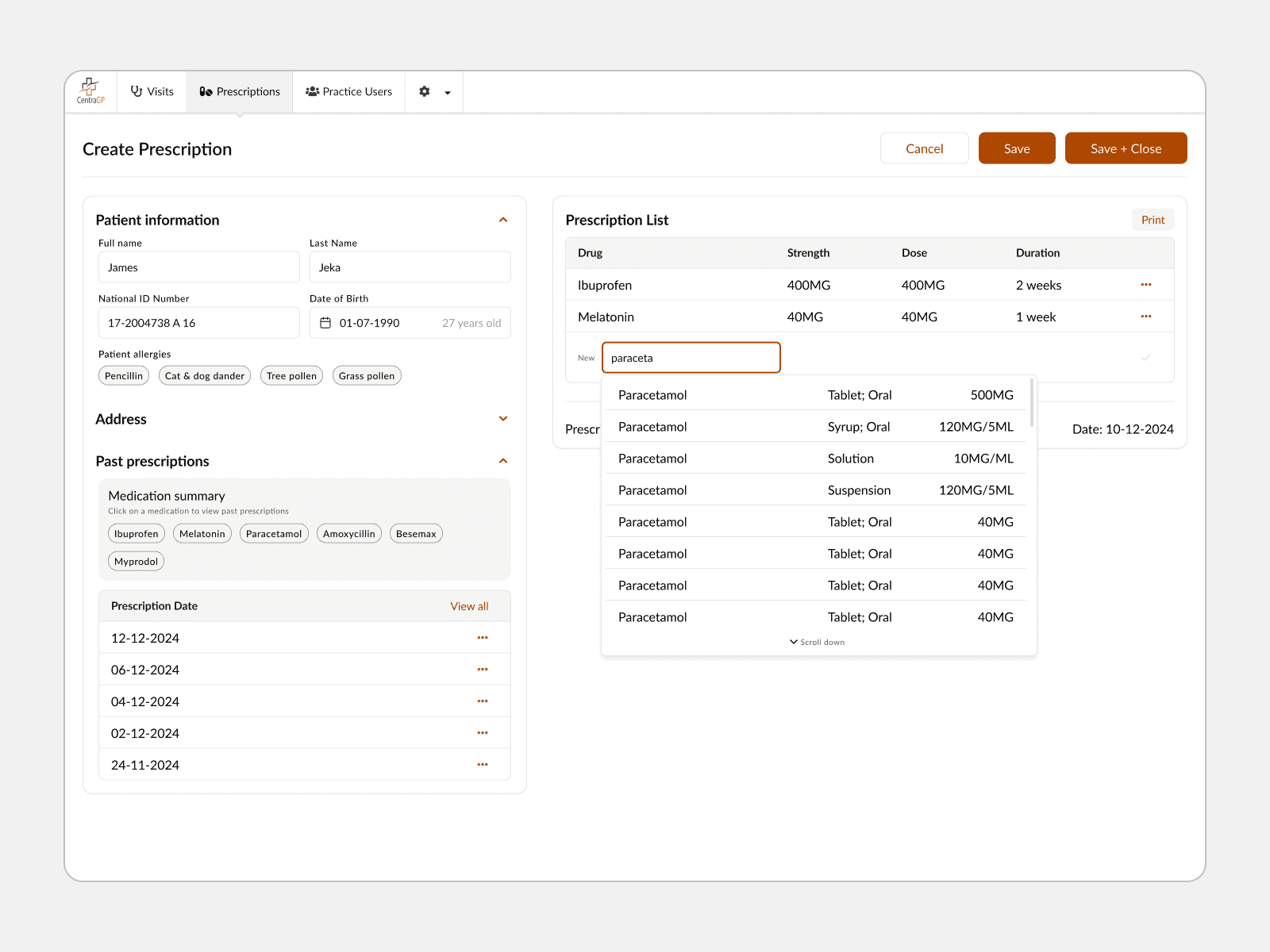Screen dimensions: 1270x952
Task: Switch to the Prescriptions tab
Action: [240, 91]
